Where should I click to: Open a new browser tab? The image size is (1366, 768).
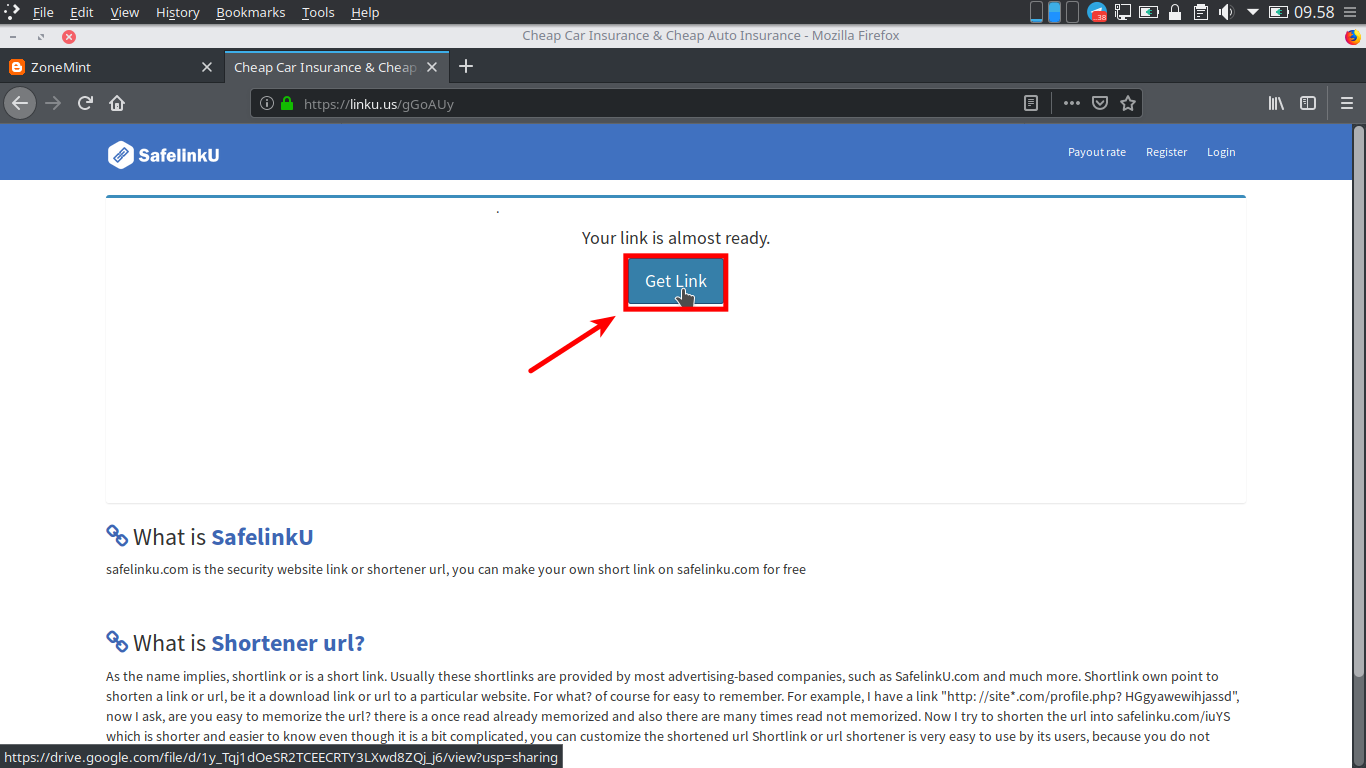pyautogui.click(x=466, y=67)
